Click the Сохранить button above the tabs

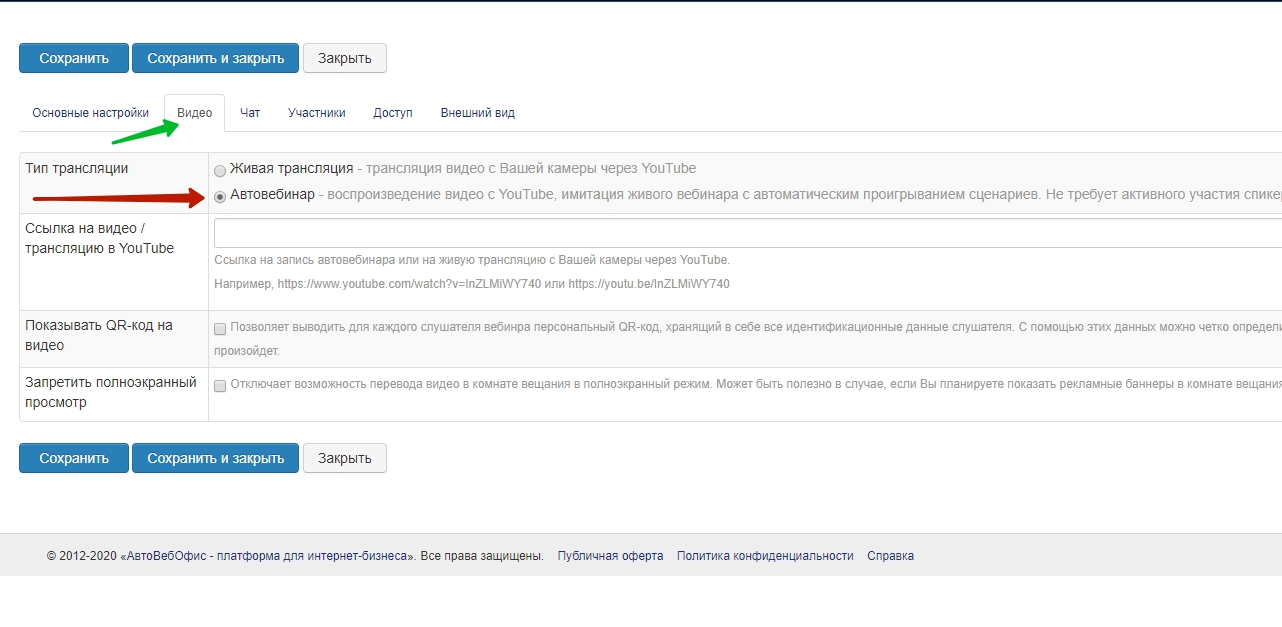coord(74,58)
